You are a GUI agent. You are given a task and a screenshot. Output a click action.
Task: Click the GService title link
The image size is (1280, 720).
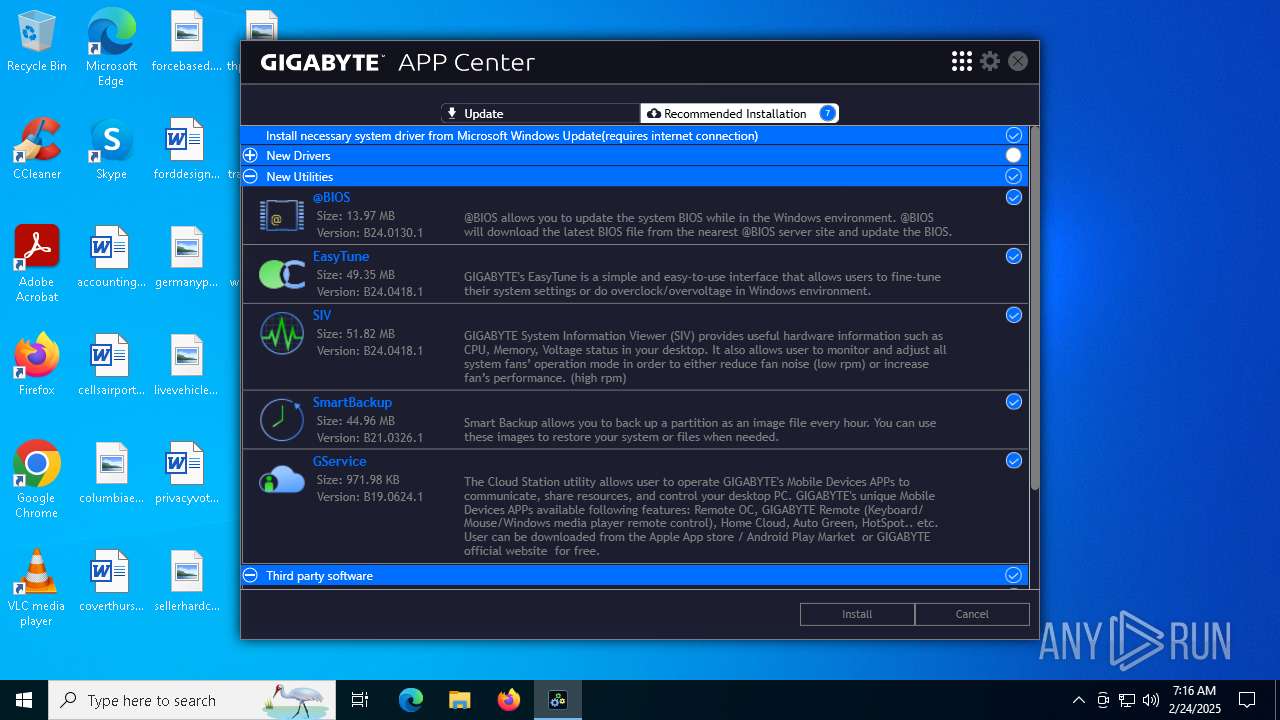tap(340, 462)
